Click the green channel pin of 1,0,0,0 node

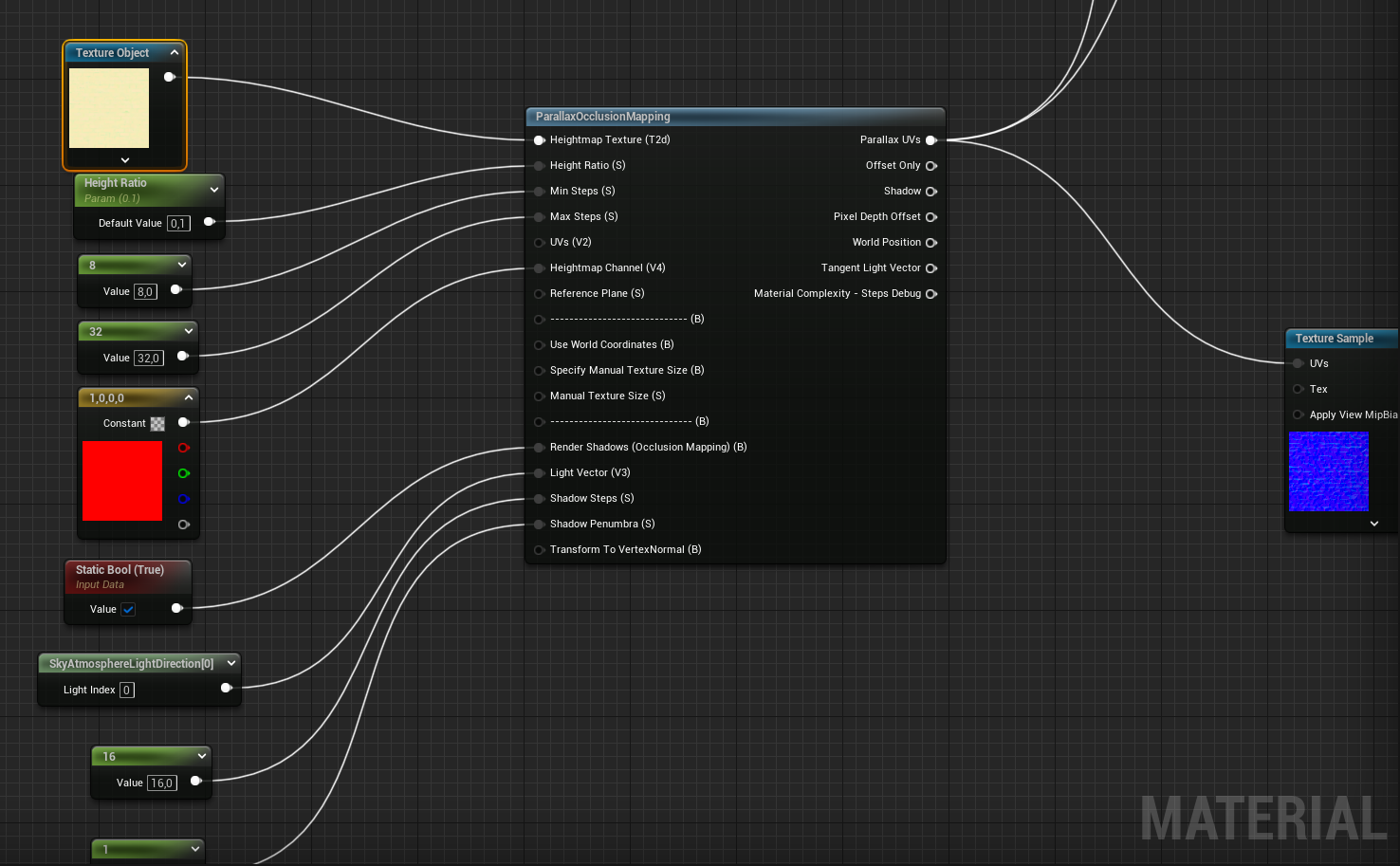tap(183, 473)
